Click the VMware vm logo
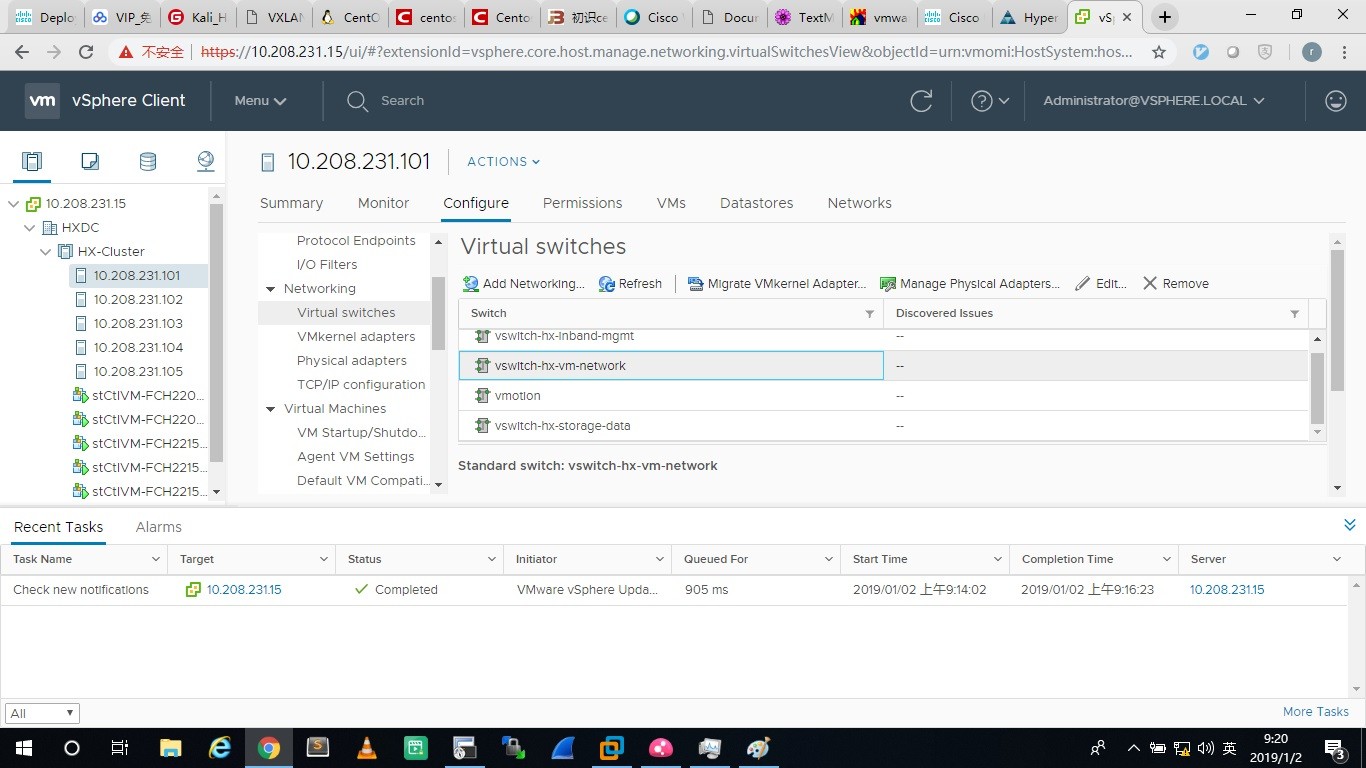 (42, 100)
